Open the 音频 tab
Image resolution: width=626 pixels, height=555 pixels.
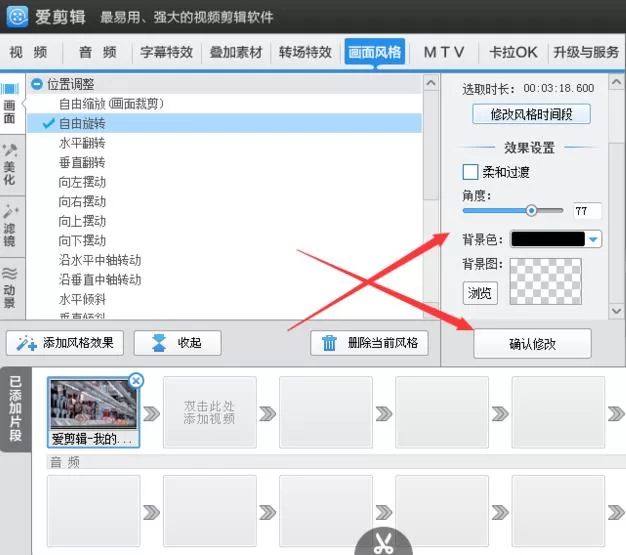98,52
